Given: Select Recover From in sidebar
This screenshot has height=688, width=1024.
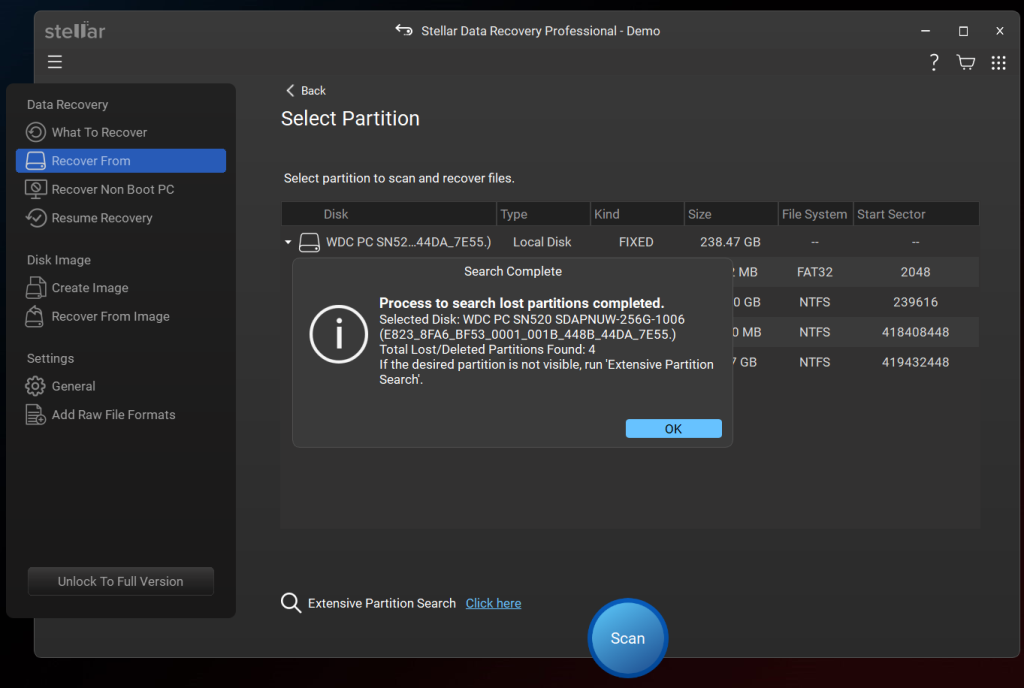Looking at the screenshot, I should pyautogui.click(x=121, y=161).
